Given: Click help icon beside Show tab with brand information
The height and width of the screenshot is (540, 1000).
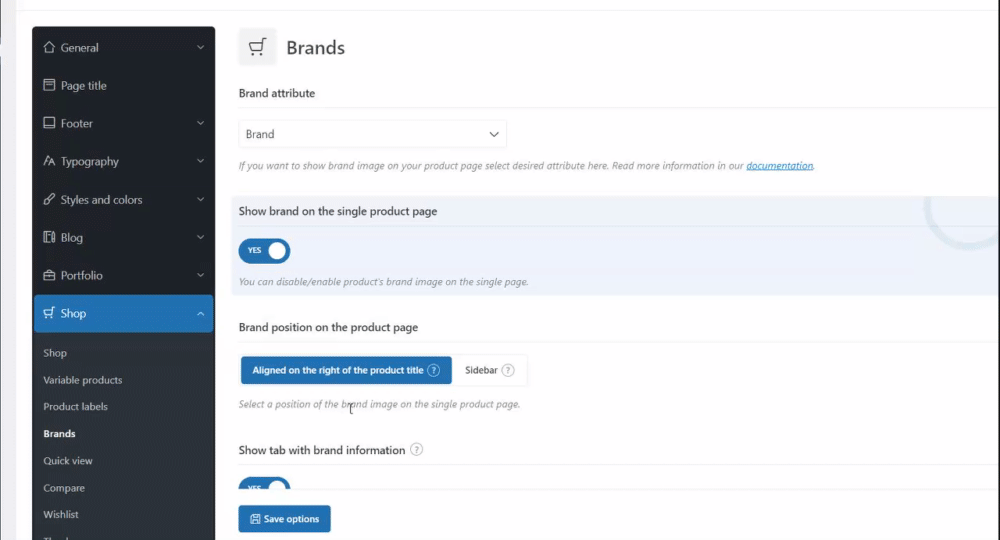Looking at the screenshot, I should (417, 450).
